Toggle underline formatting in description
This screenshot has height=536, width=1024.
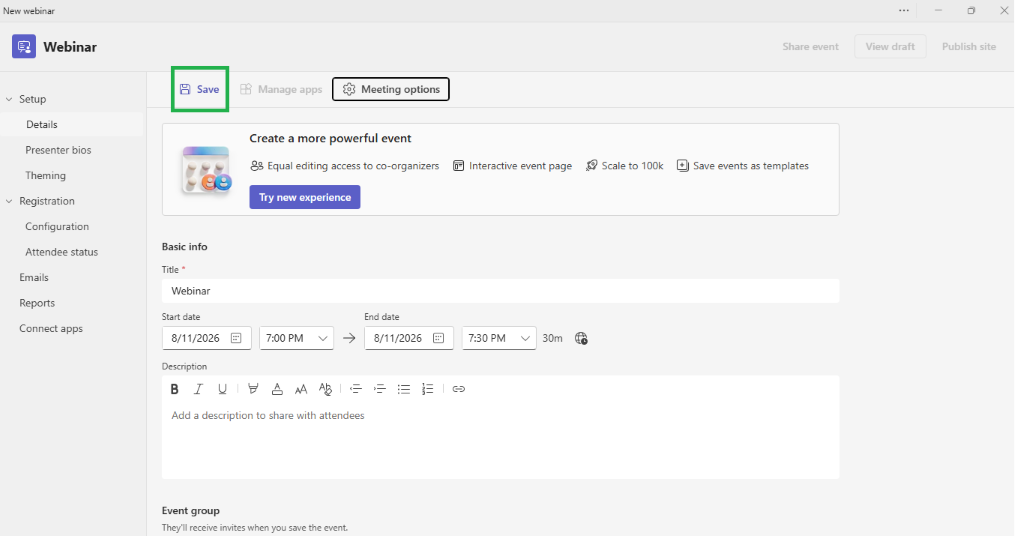coord(222,389)
